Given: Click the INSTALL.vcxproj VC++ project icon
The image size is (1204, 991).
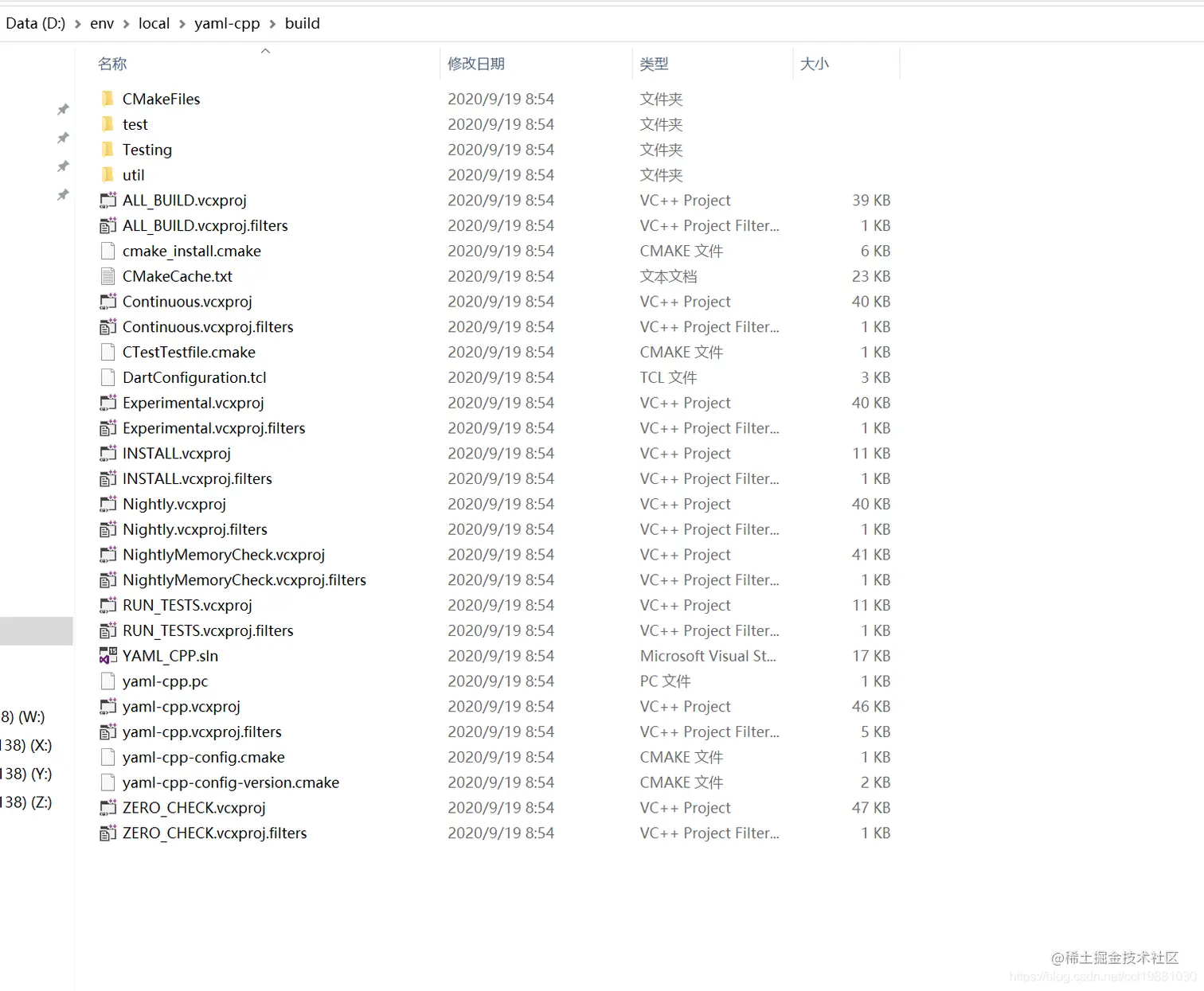Looking at the screenshot, I should tap(108, 453).
